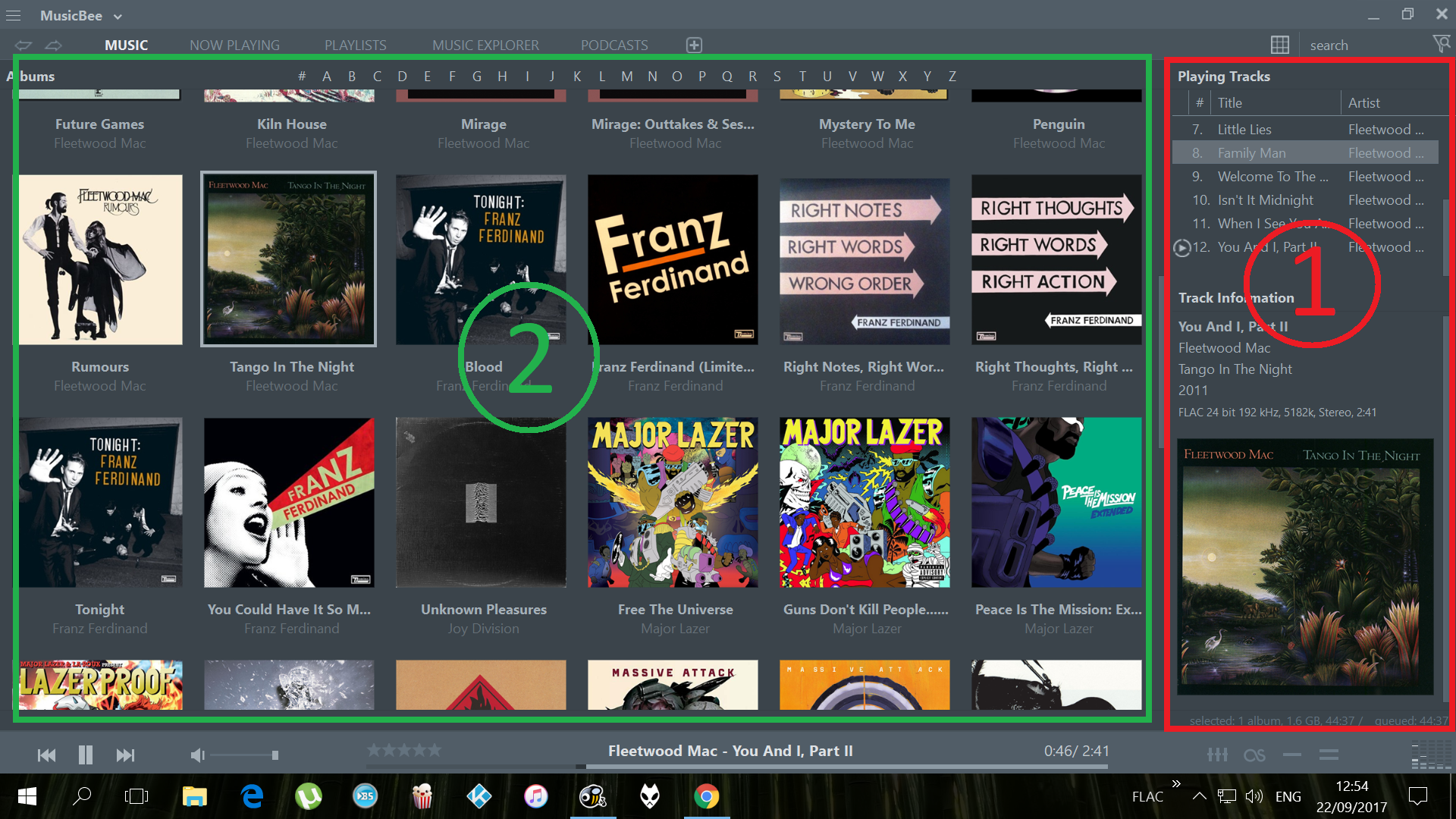Switch to the NOW PLAYING tab

(x=234, y=45)
